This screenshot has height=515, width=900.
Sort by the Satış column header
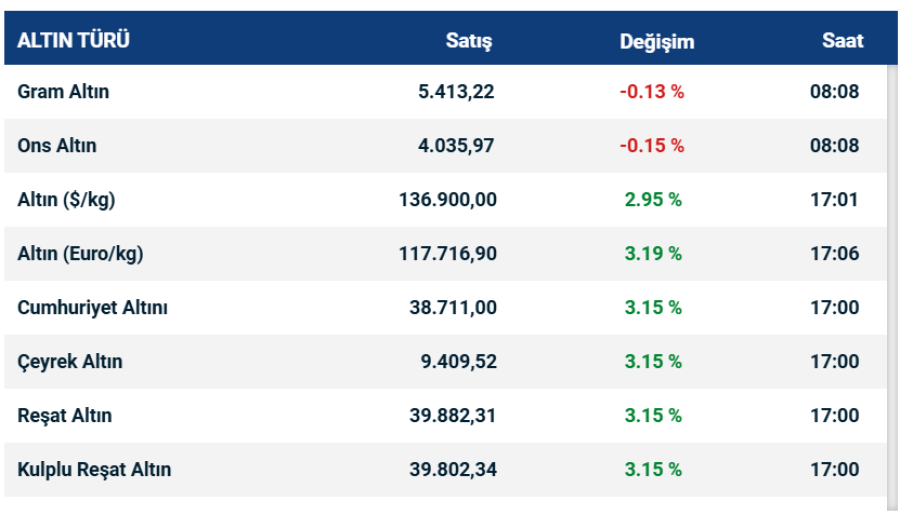coord(468,41)
